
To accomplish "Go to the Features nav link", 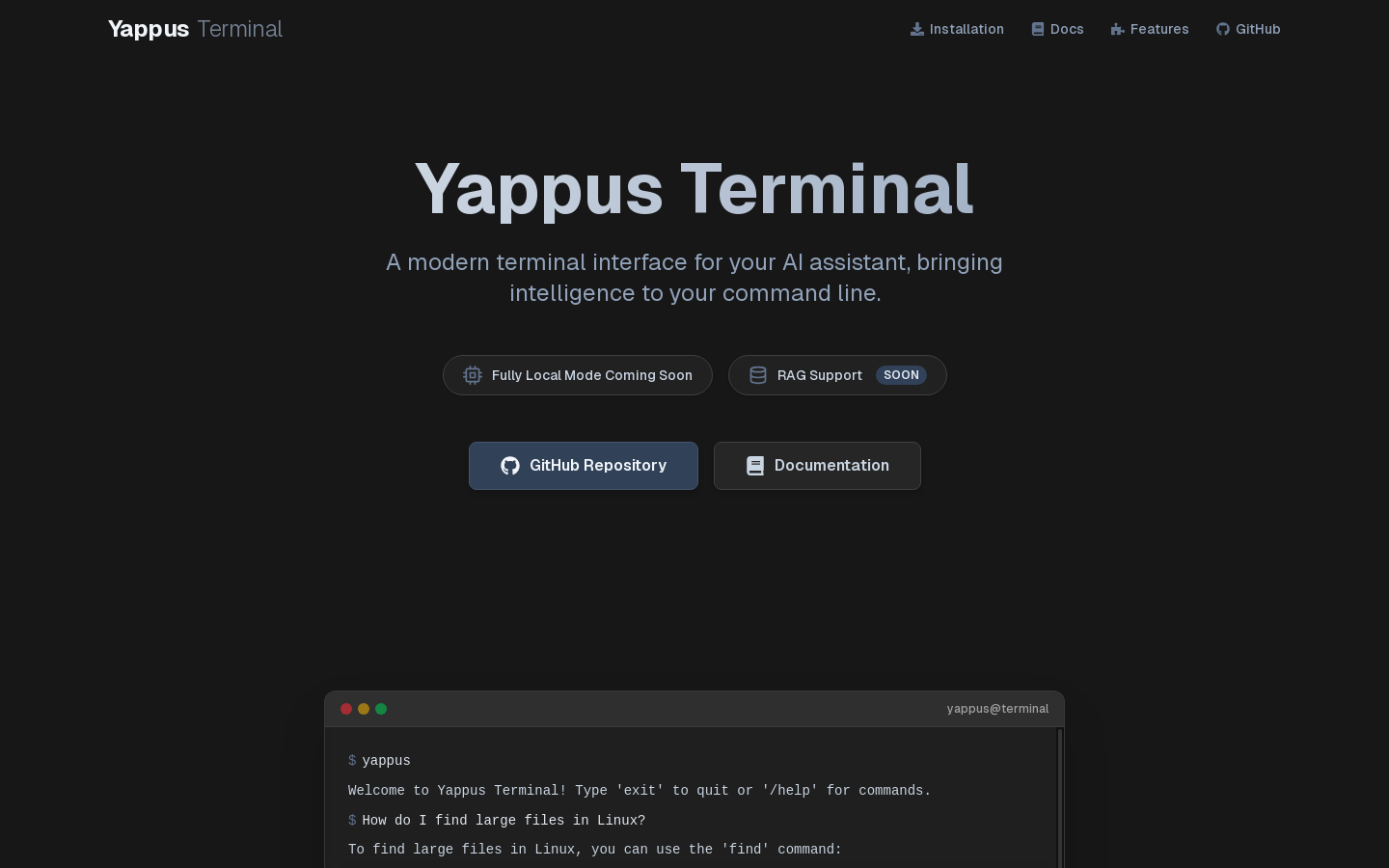I will [x=1150, y=29].
